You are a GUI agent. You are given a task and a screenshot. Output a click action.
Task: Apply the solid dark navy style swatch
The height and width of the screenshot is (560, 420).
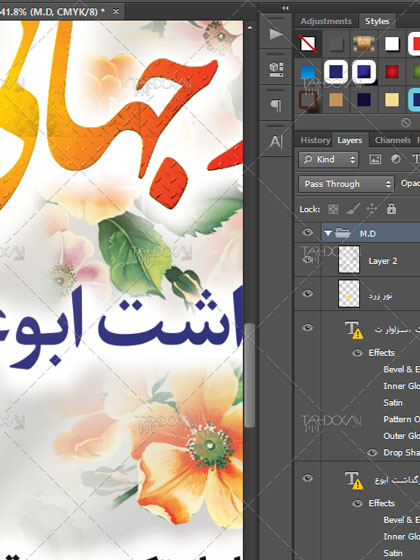363,100
